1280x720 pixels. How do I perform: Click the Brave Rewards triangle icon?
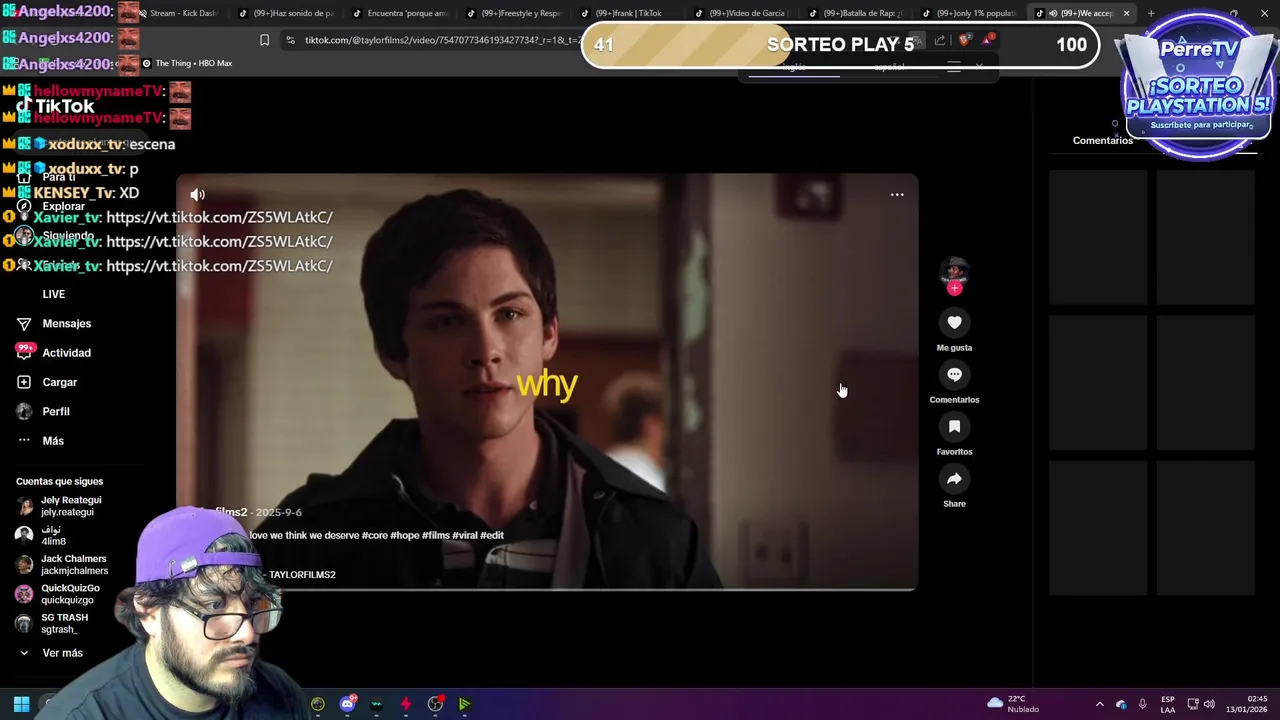[989, 40]
